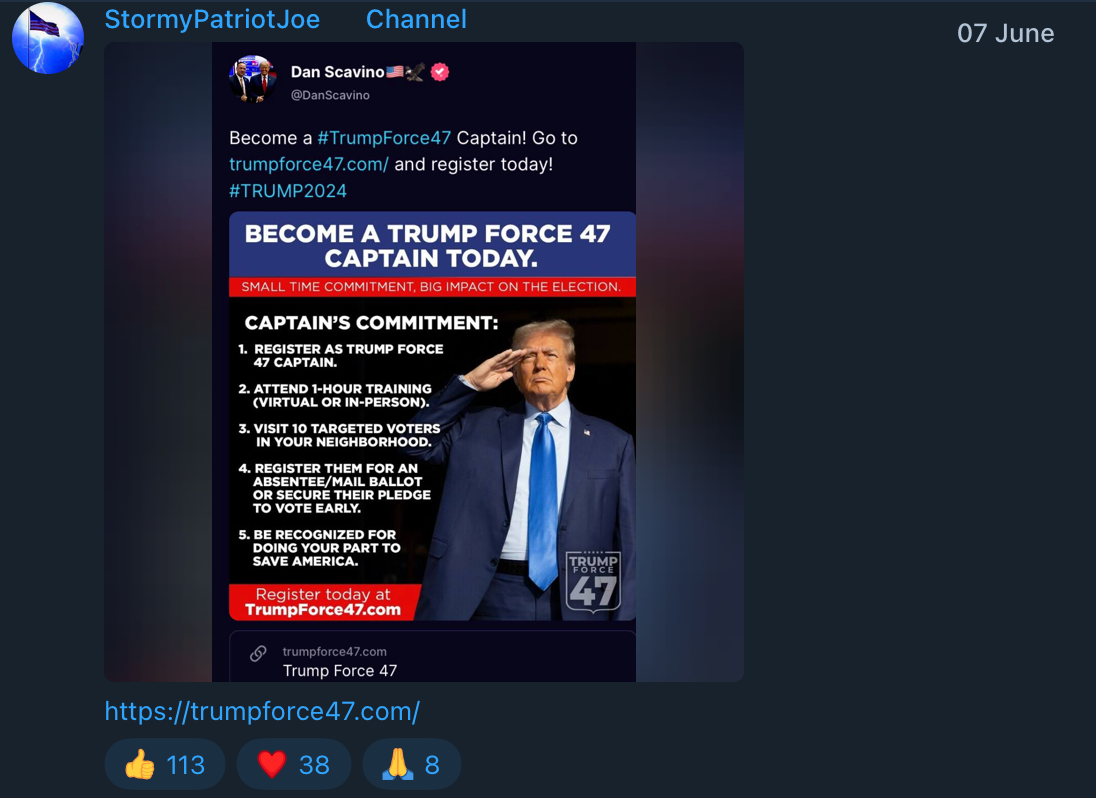The width and height of the screenshot is (1096, 798).
Task: Open the https://trumpforce47.com/ link below the image
Action: click(262, 711)
